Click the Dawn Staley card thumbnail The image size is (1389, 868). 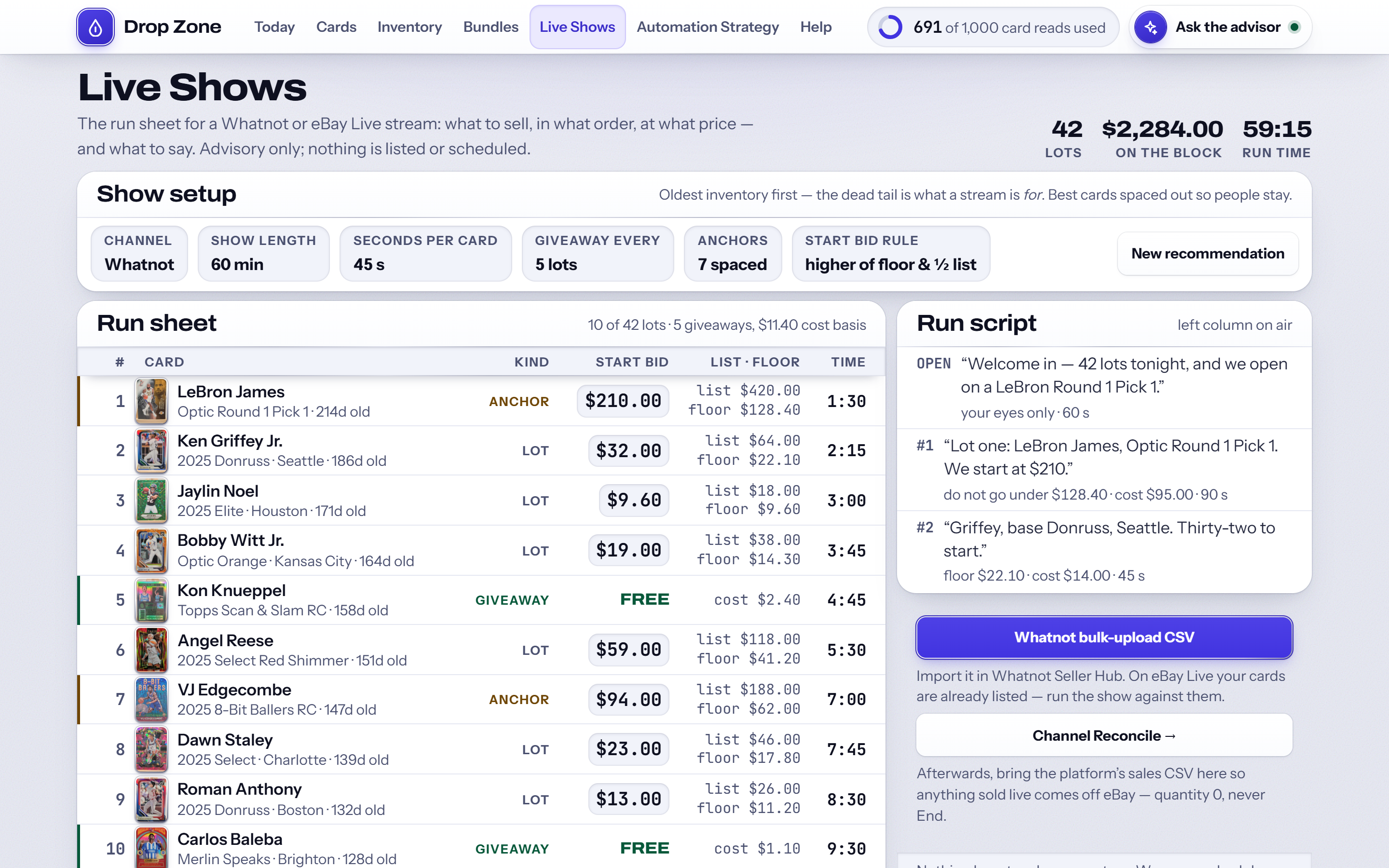point(151,749)
